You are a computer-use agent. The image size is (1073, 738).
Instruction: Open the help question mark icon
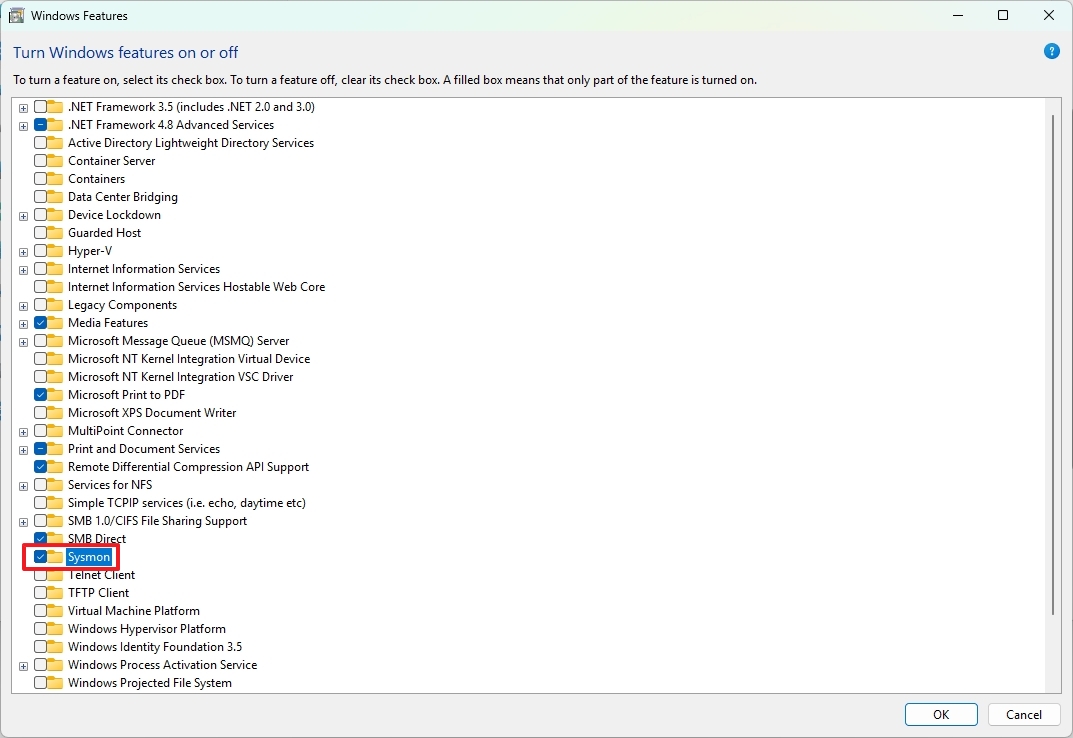pyautogui.click(x=1051, y=51)
